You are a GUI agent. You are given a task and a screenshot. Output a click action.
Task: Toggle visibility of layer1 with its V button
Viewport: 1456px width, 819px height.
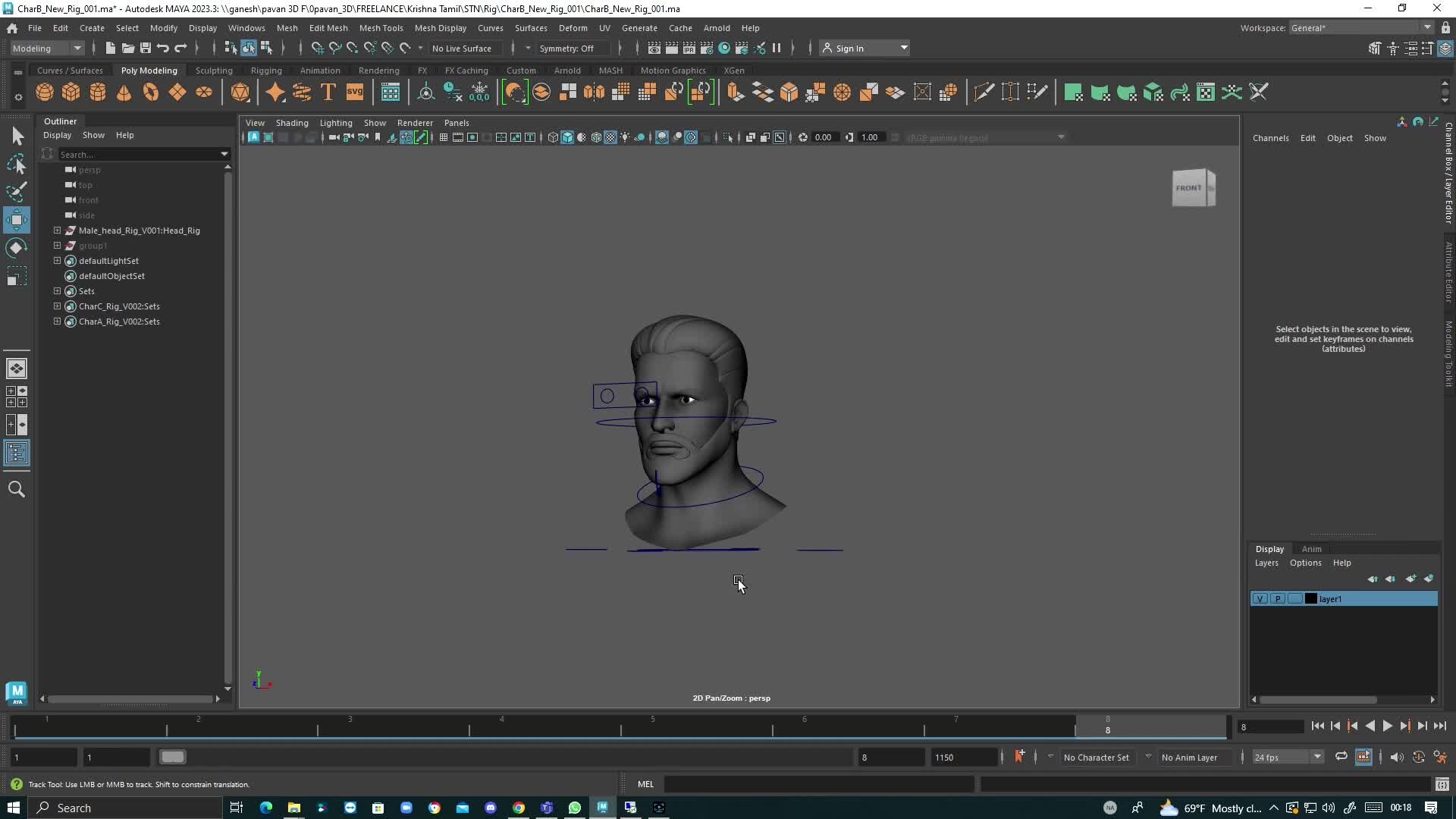tap(1260, 598)
